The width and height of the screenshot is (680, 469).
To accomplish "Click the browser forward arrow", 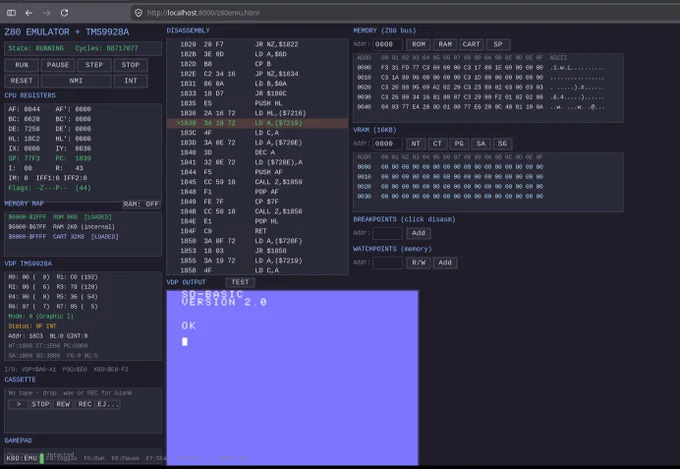I will [46, 13].
